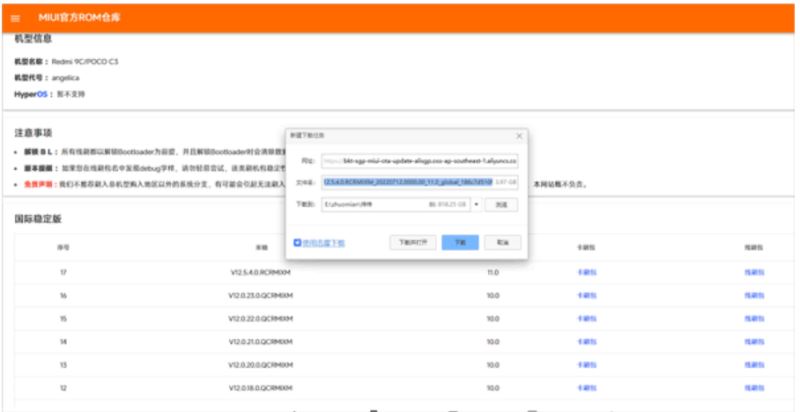The image size is (800, 412).
Task: Open fastboot ROM link for V12.0.21.0.QCRMIXM
Action: pos(754,342)
